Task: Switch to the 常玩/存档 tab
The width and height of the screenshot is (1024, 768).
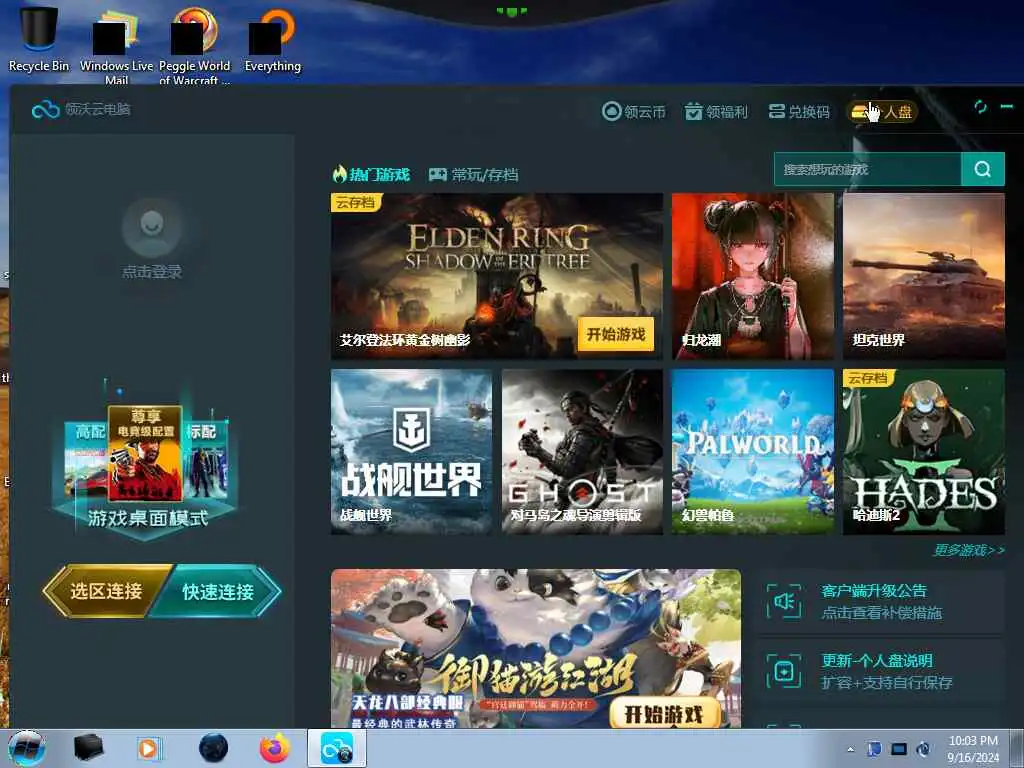Action: 473,174
